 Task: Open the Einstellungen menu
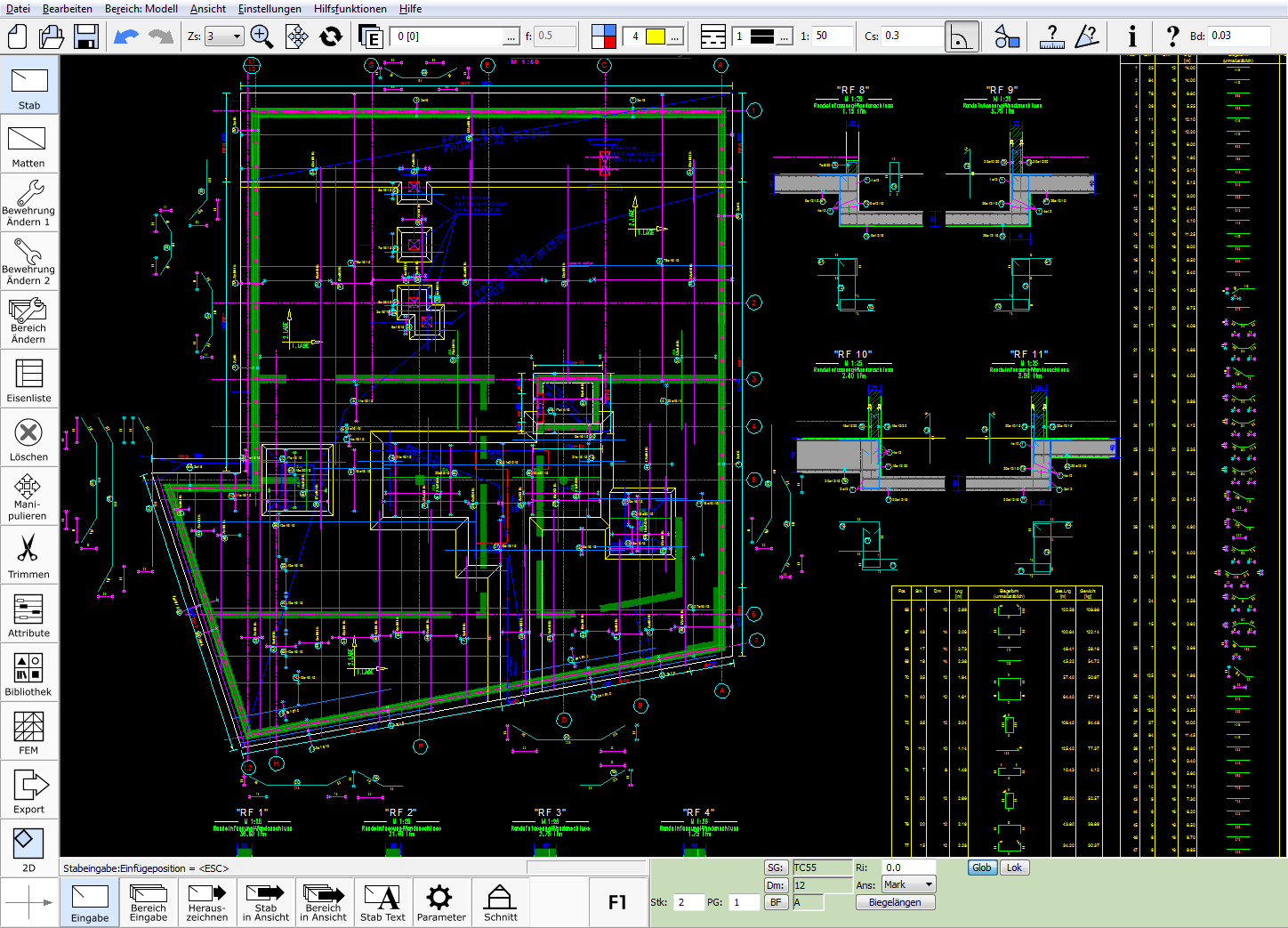(x=270, y=9)
